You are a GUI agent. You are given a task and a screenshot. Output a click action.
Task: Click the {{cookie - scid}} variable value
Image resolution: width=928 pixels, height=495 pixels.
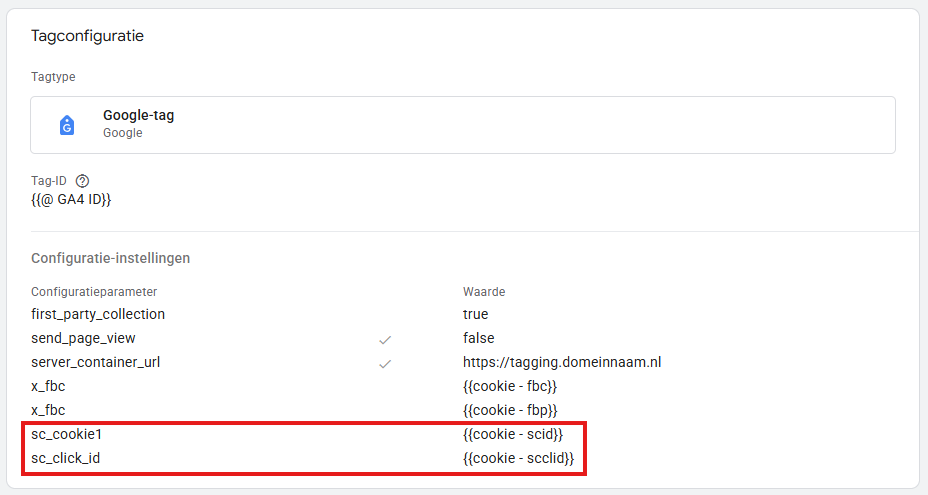513,434
